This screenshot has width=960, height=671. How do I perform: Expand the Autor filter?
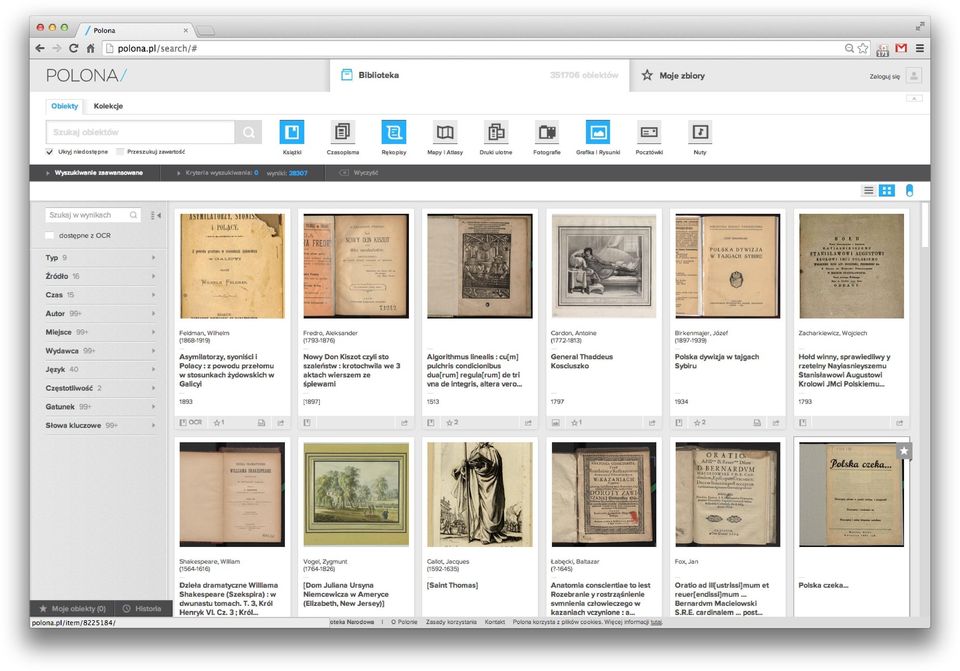pyautogui.click(x=100, y=313)
